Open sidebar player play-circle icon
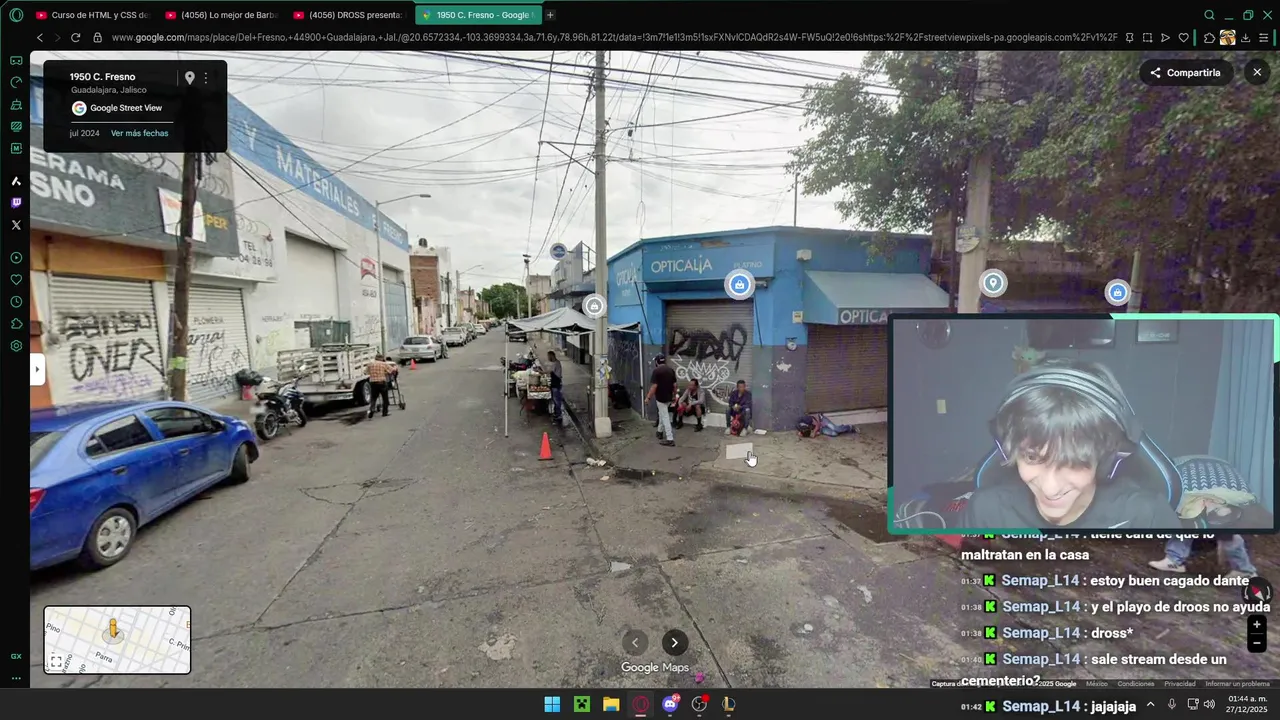1280x720 pixels. tap(16, 258)
